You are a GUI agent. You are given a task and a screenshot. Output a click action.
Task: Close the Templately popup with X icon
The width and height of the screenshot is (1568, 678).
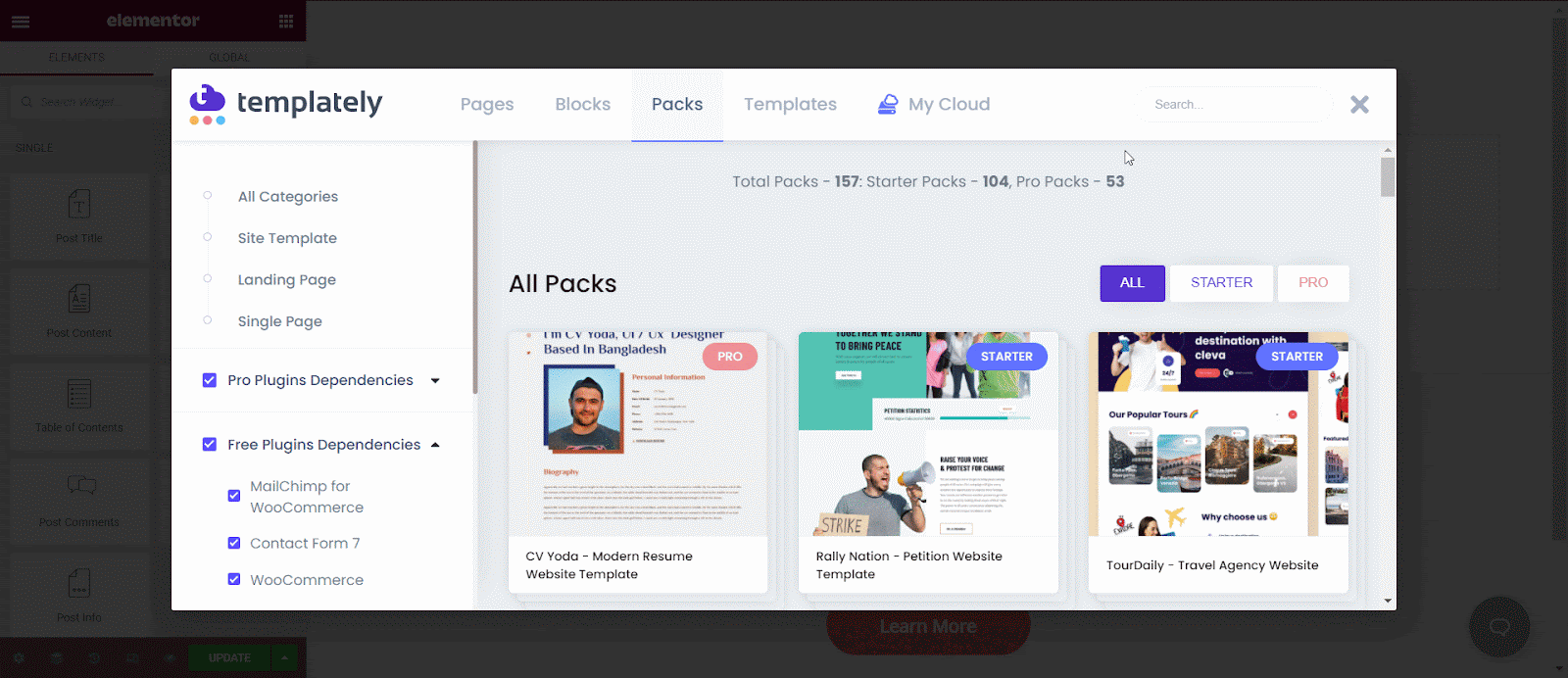coord(1359,105)
